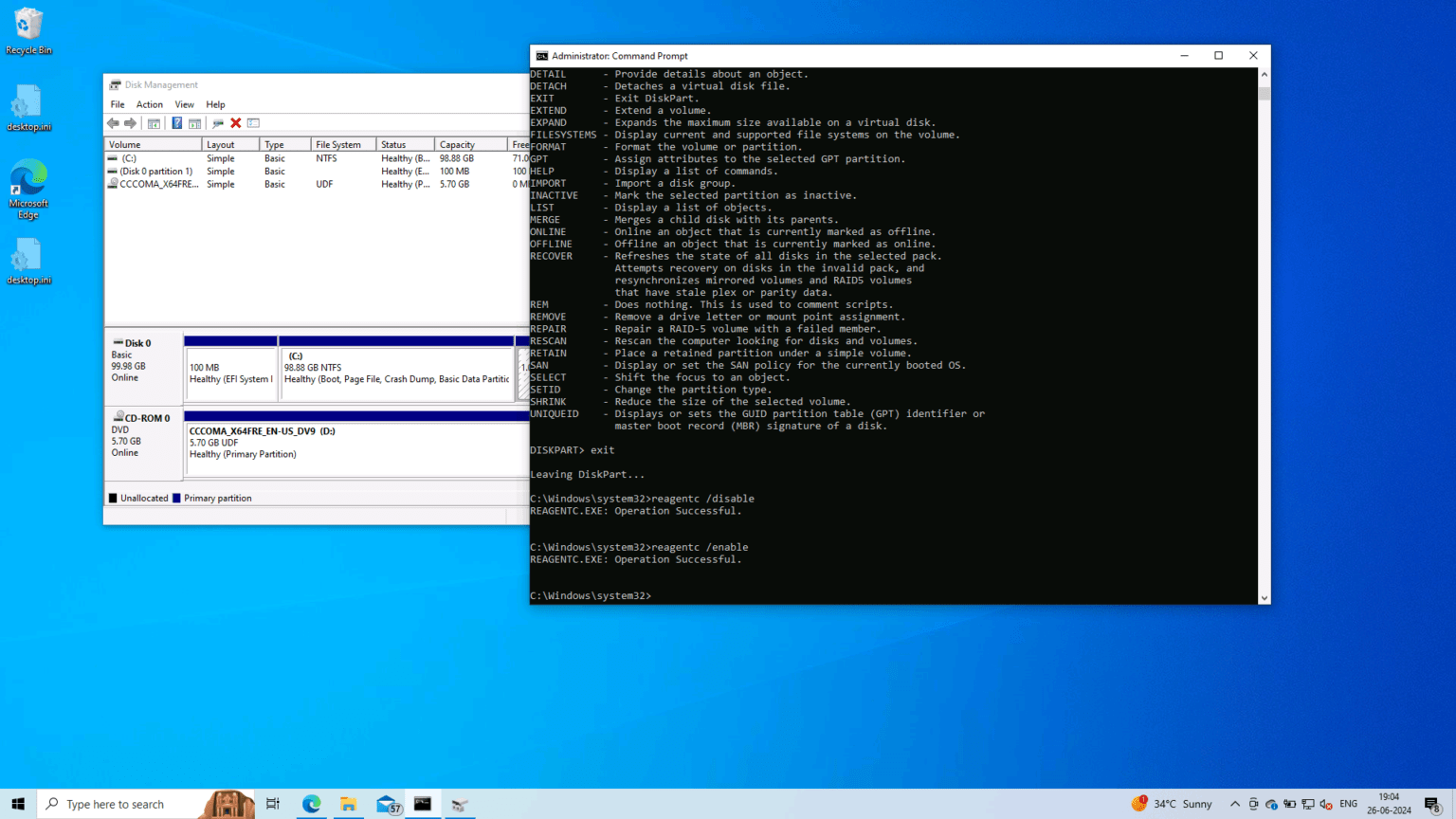Sort by the Volume column header
Image resolution: width=1456 pixels, height=819 pixels.
point(154,145)
